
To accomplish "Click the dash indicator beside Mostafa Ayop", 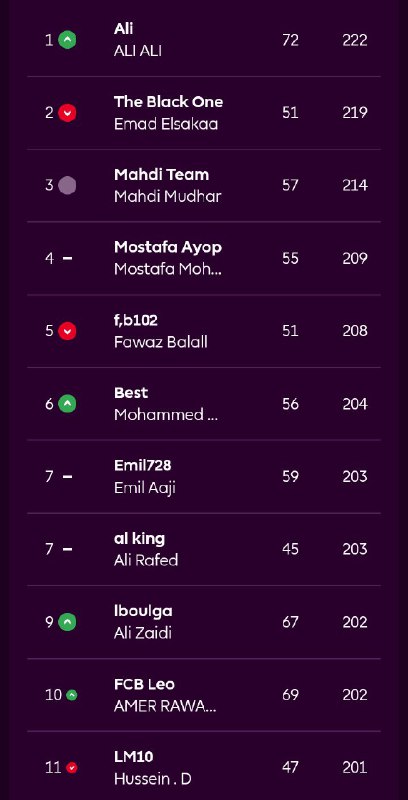I will [x=67, y=258].
